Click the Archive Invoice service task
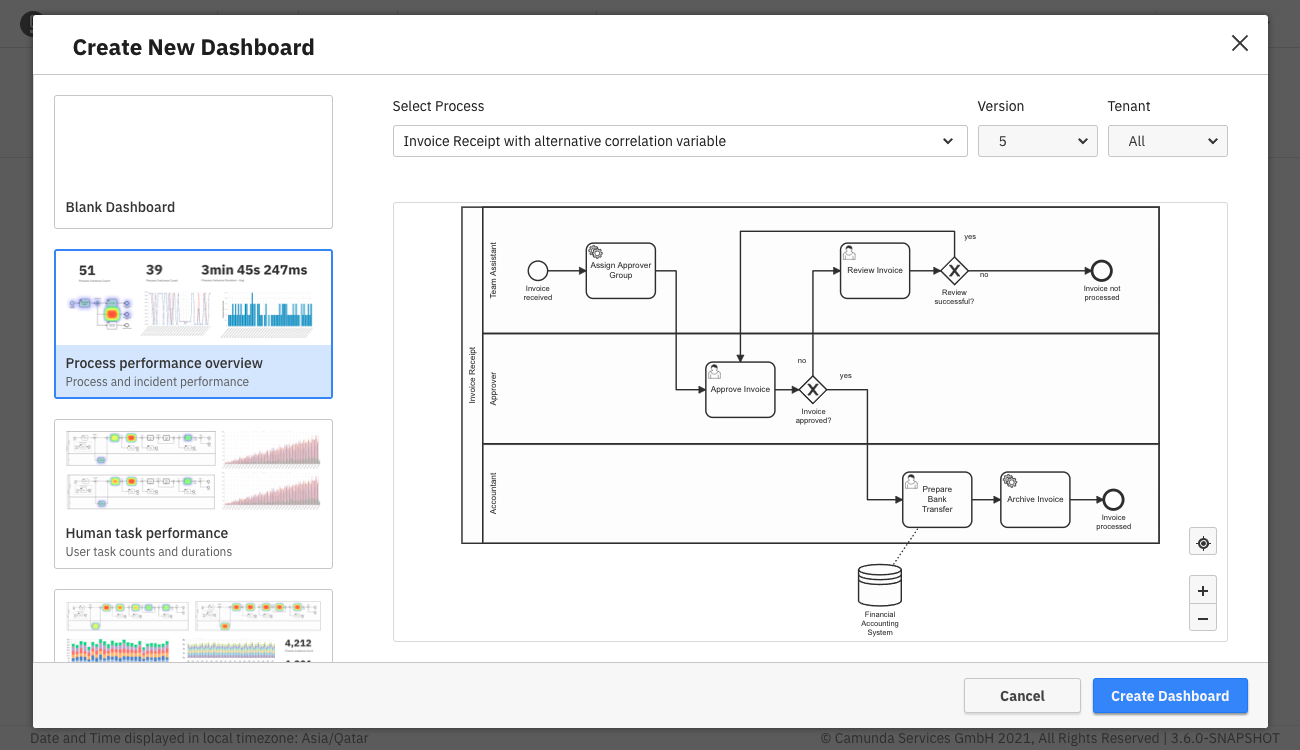1300x750 pixels. pyautogui.click(x=1035, y=499)
